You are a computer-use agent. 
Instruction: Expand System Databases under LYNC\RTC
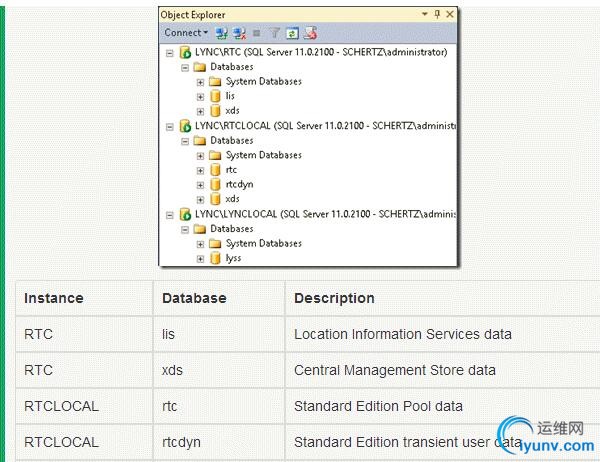click(200, 82)
